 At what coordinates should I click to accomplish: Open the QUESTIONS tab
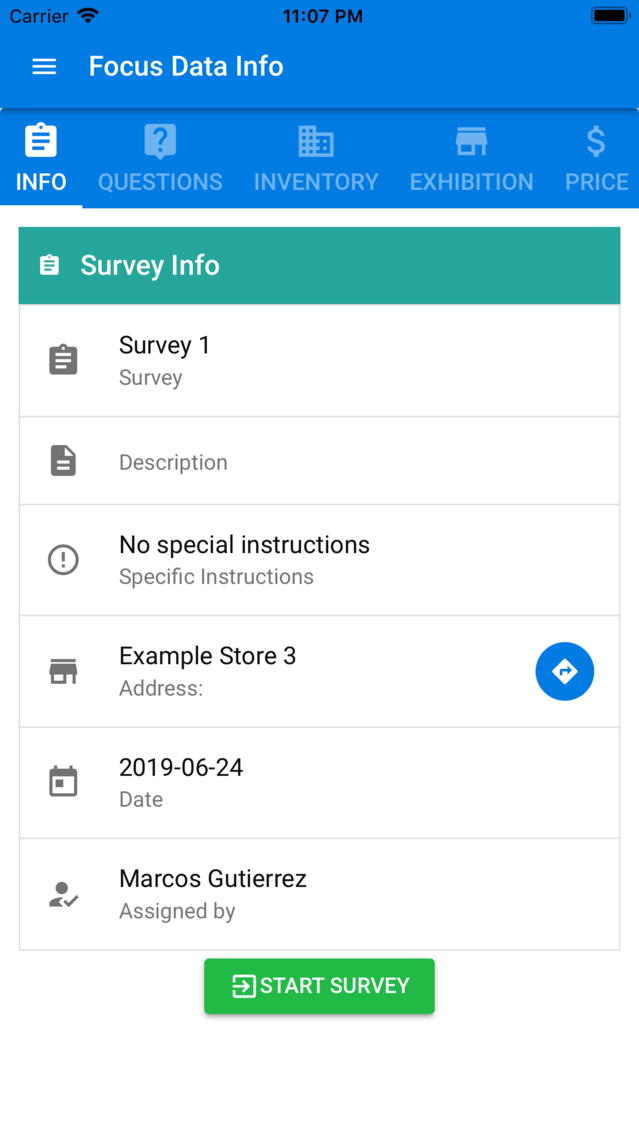tap(160, 159)
